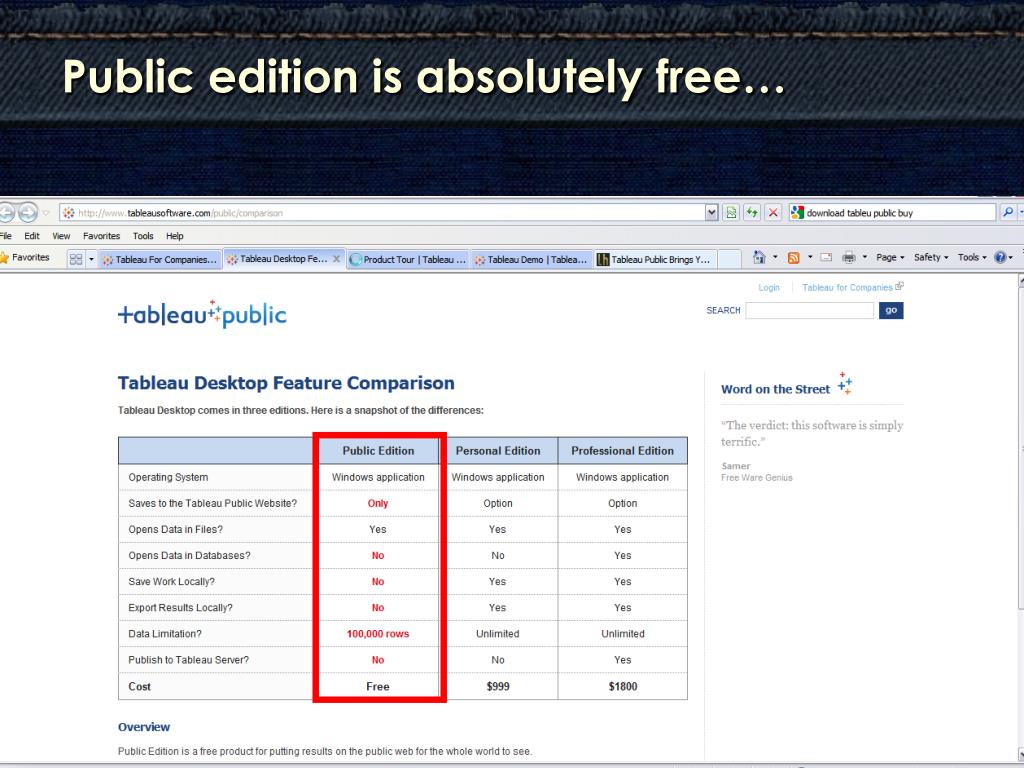Open the 'Tableau for Companies' link
The image size is (1024, 768).
852,287
